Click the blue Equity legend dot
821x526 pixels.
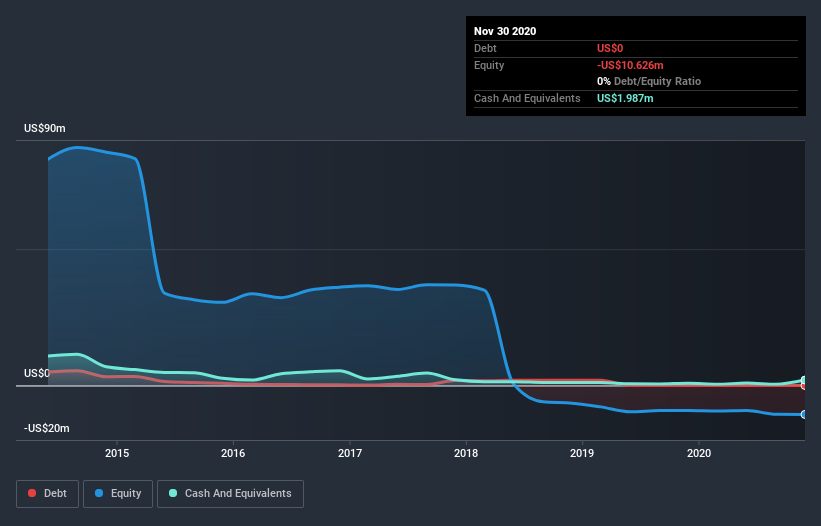click(99, 493)
